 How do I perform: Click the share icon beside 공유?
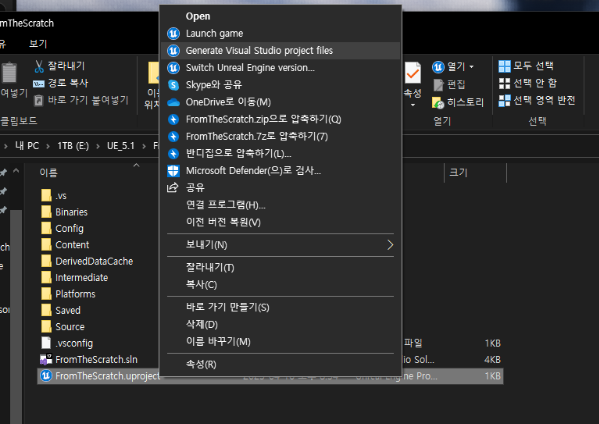coord(173,188)
